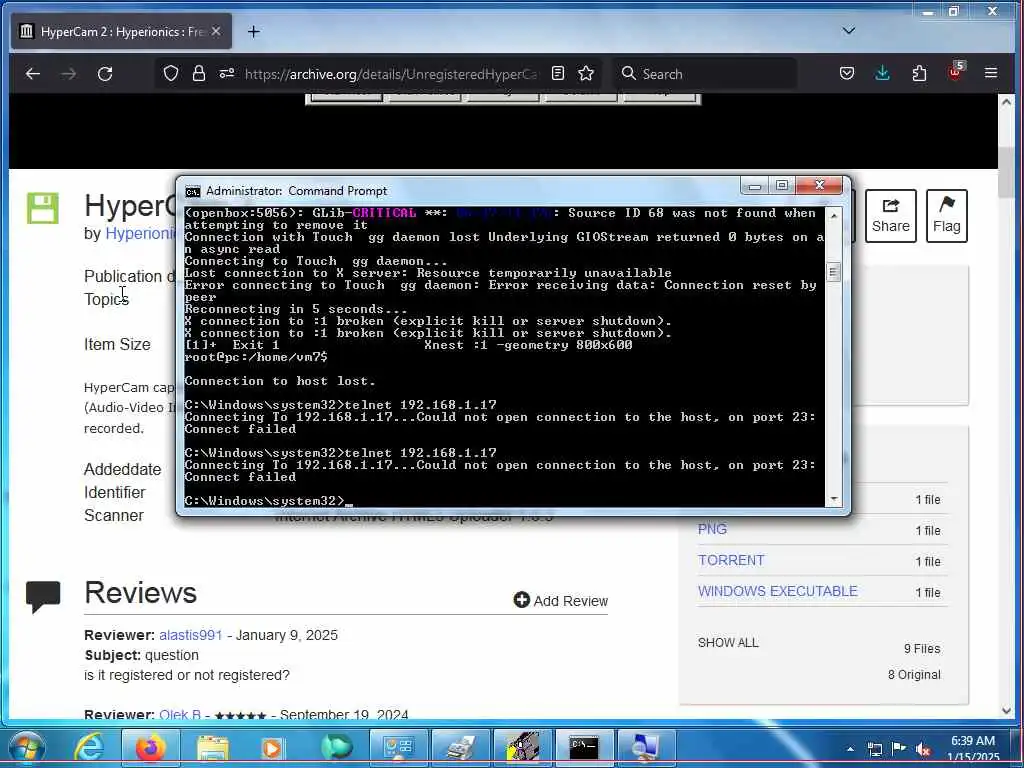Click the Firefox Search box
The image size is (1024, 768).
(704, 74)
